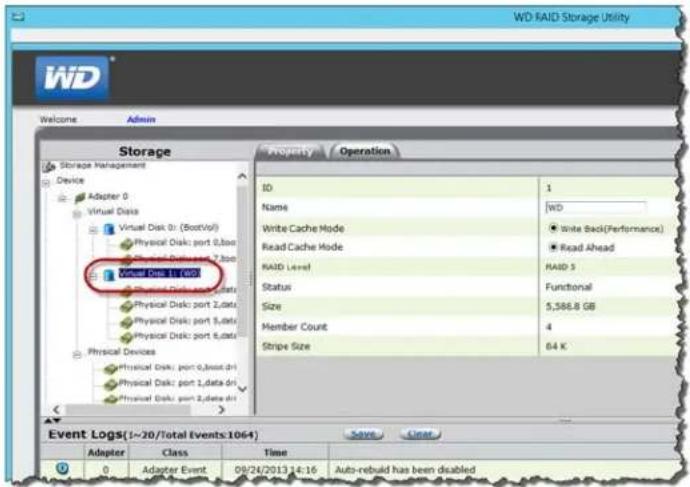This screenshot has height=487, width=690.
Task: Collapse the Physical Devices node
Action: (x=77, y=354)
